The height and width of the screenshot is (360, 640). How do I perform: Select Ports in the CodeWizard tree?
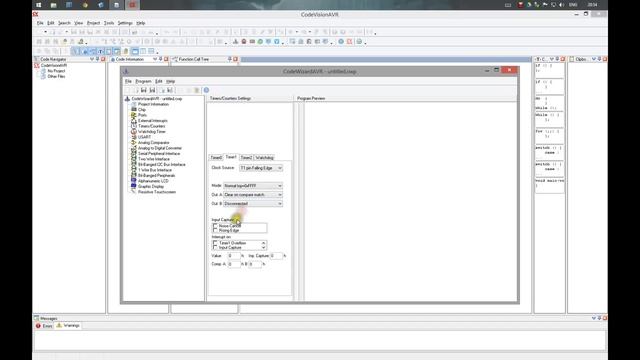click(142, 115)
